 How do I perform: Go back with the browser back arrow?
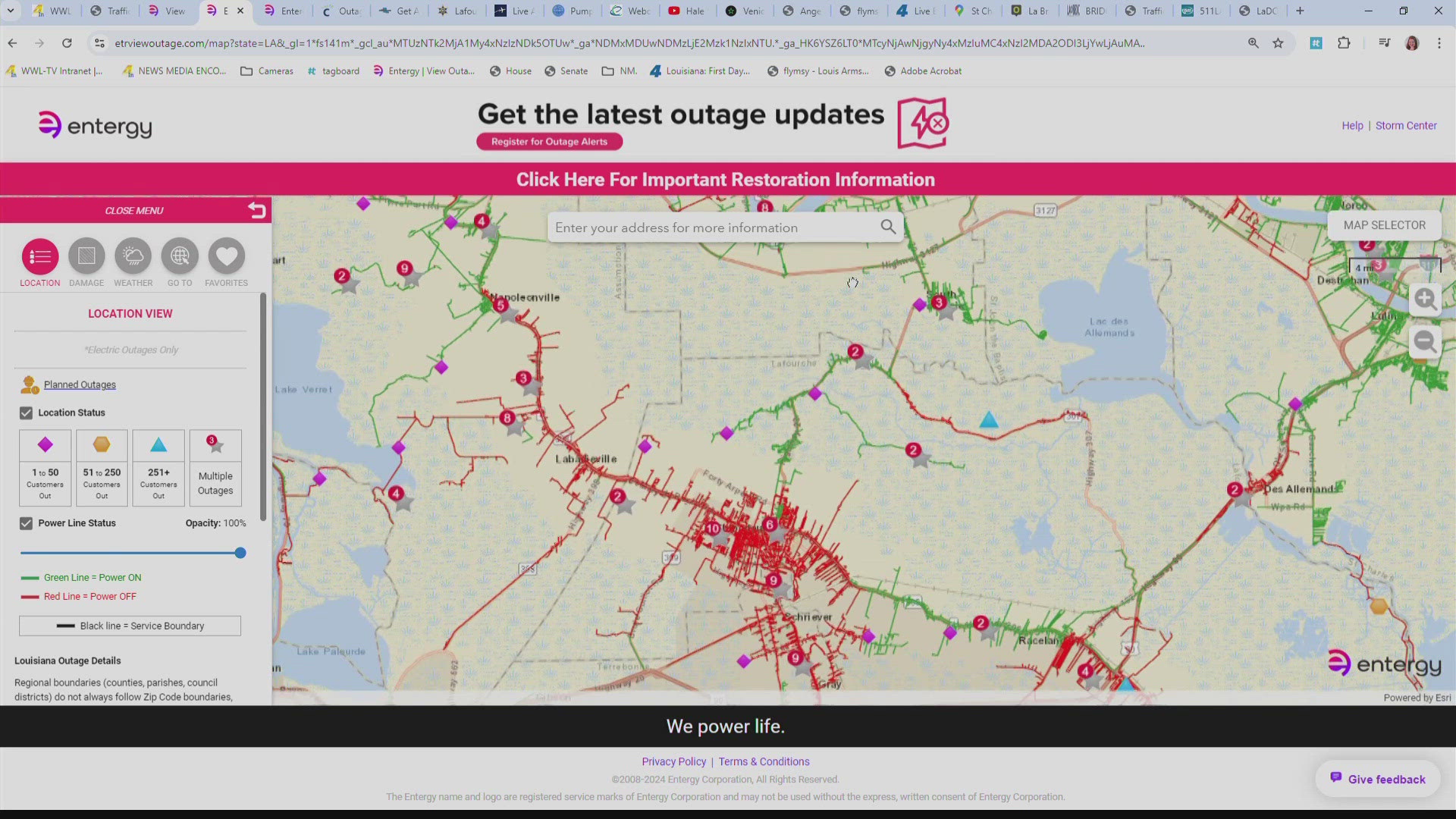point(12,43)
